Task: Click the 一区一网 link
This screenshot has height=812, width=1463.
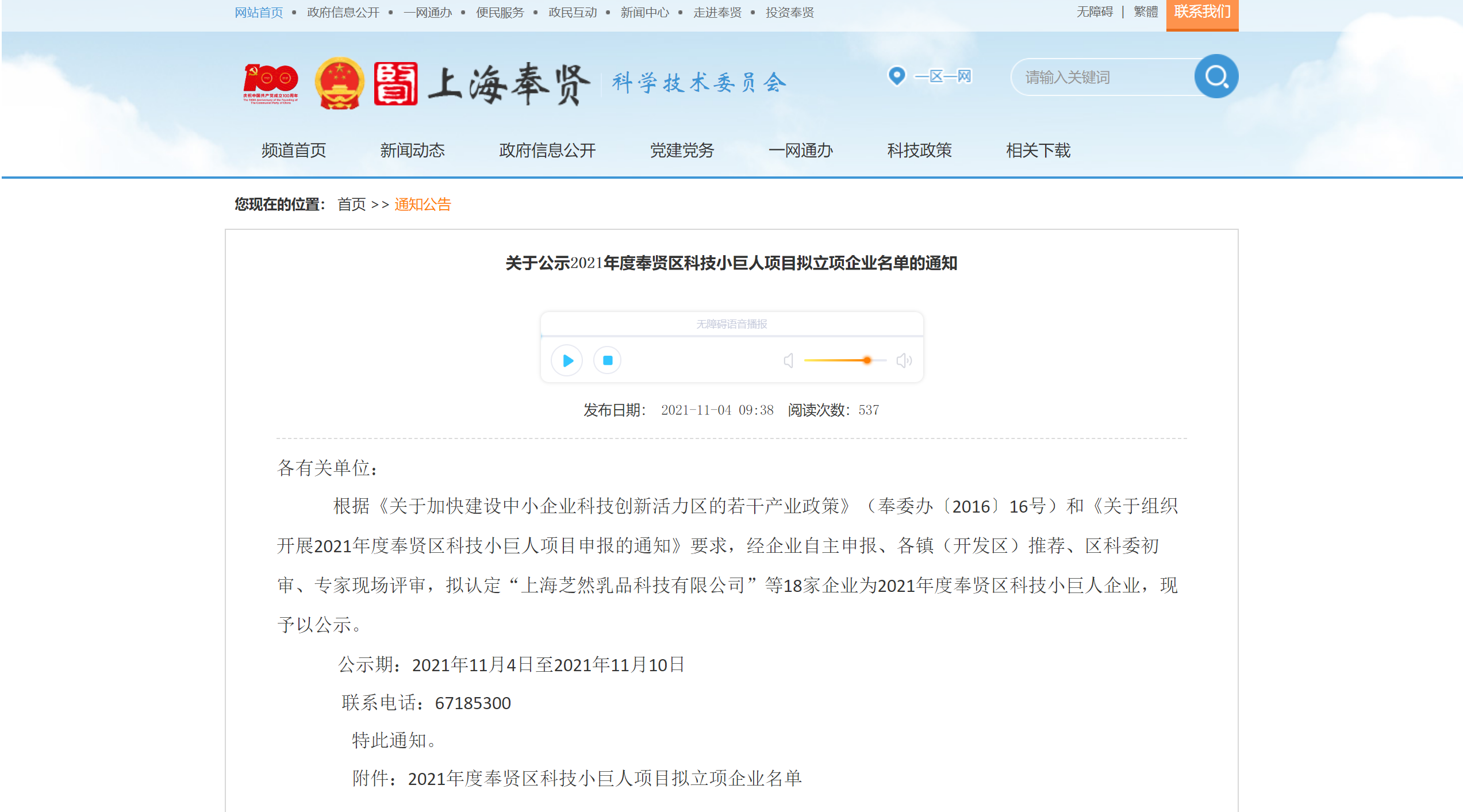Action: pyautogui.click(x=943, y=76)
